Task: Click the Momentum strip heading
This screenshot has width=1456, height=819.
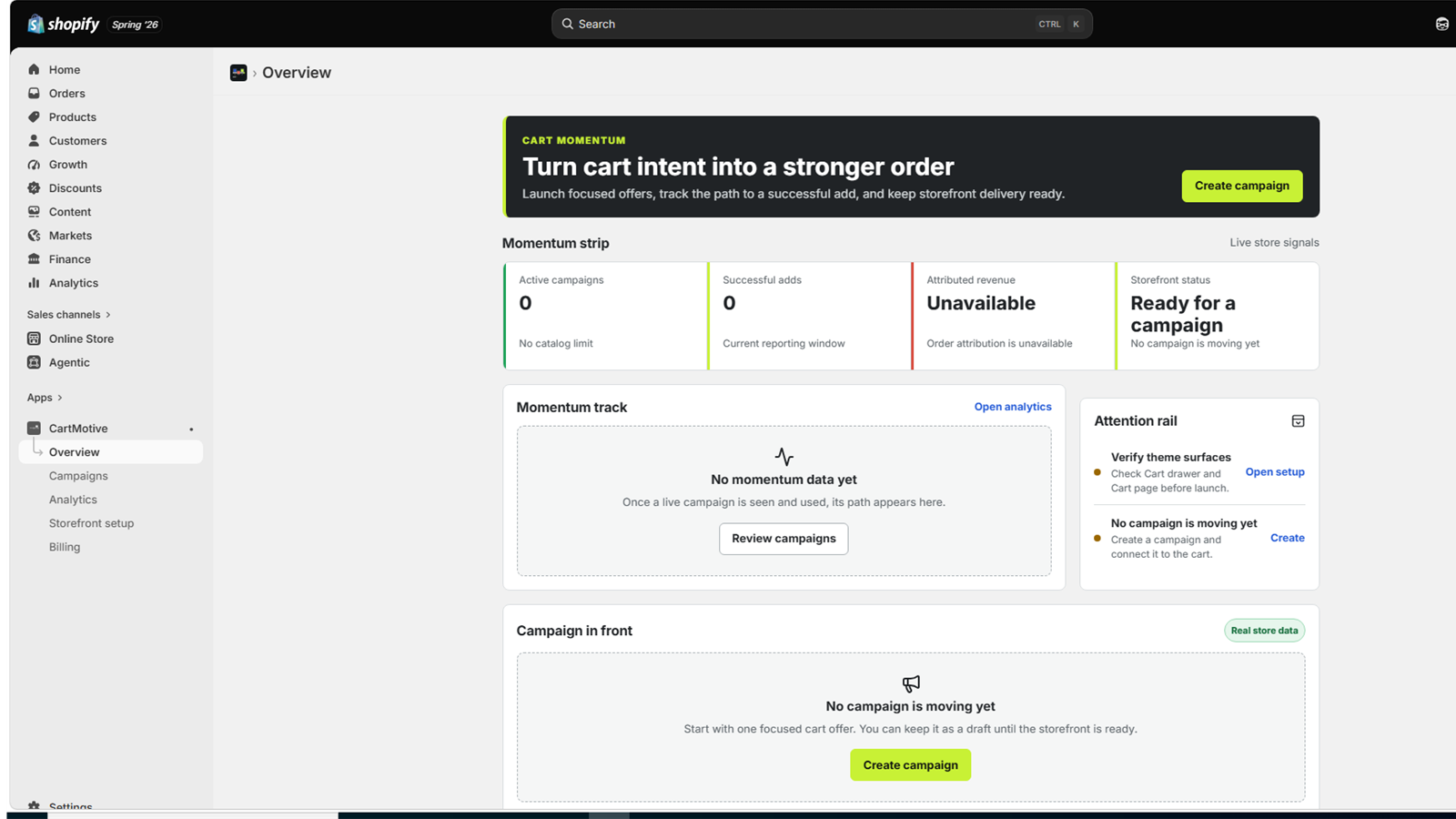Action: click(556, 243)
